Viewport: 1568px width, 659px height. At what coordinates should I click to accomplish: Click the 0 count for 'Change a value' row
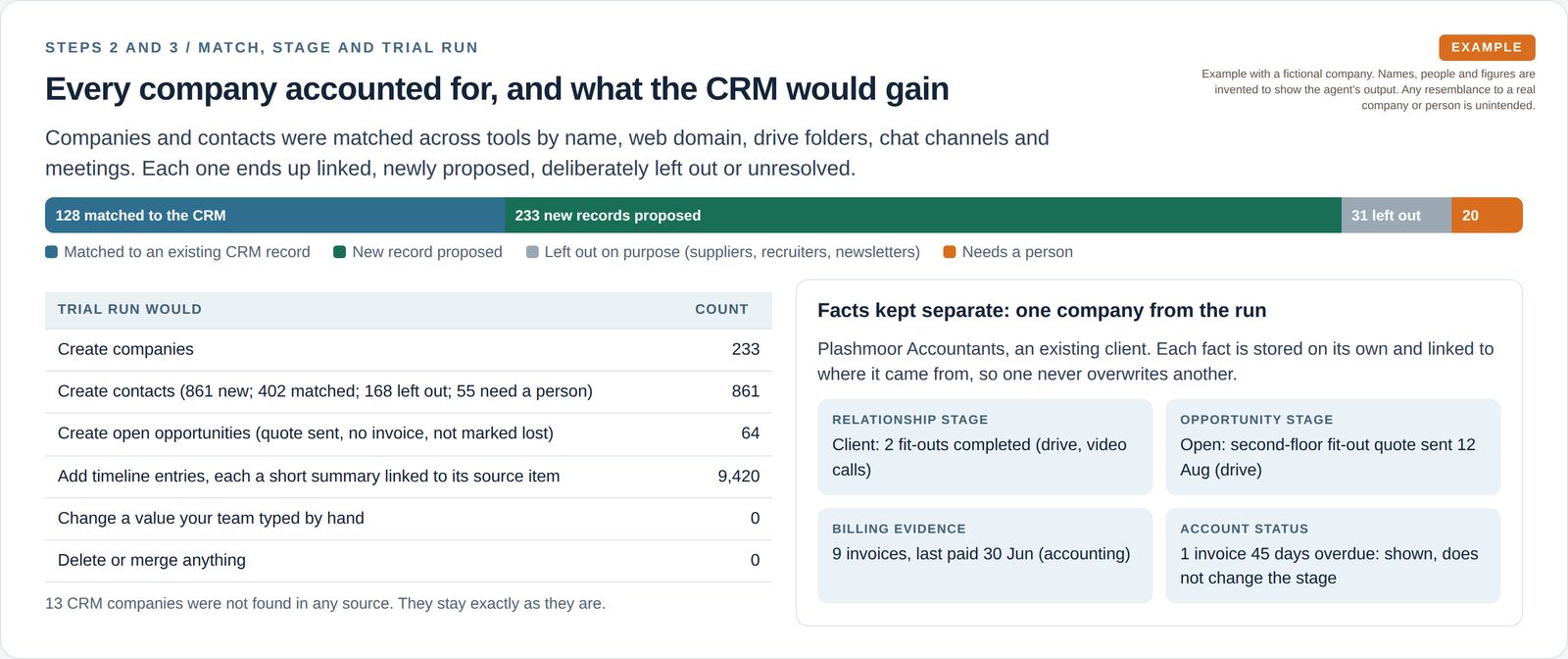coord(755,518)
